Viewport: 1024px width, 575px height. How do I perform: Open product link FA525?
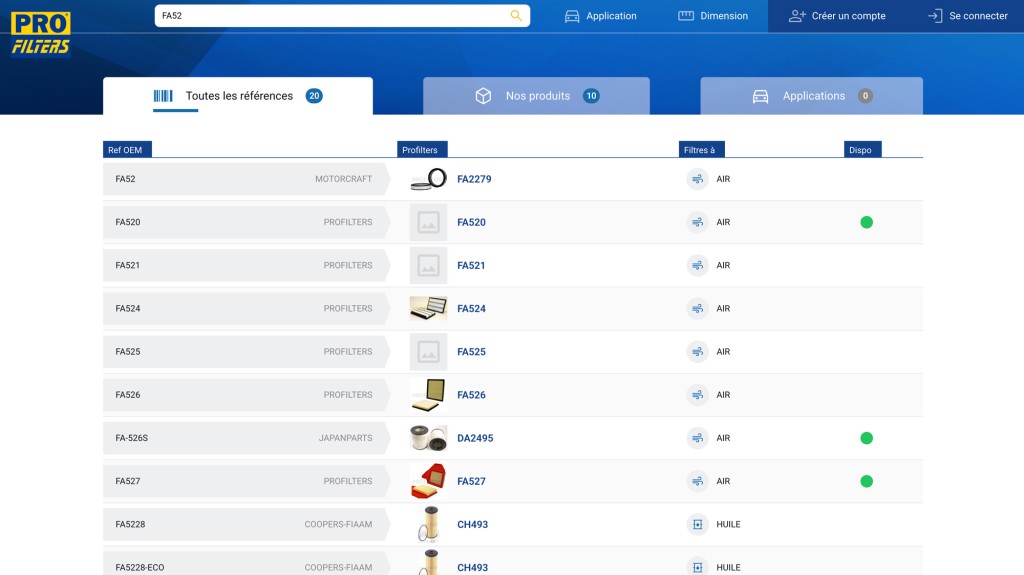[472, 352]
